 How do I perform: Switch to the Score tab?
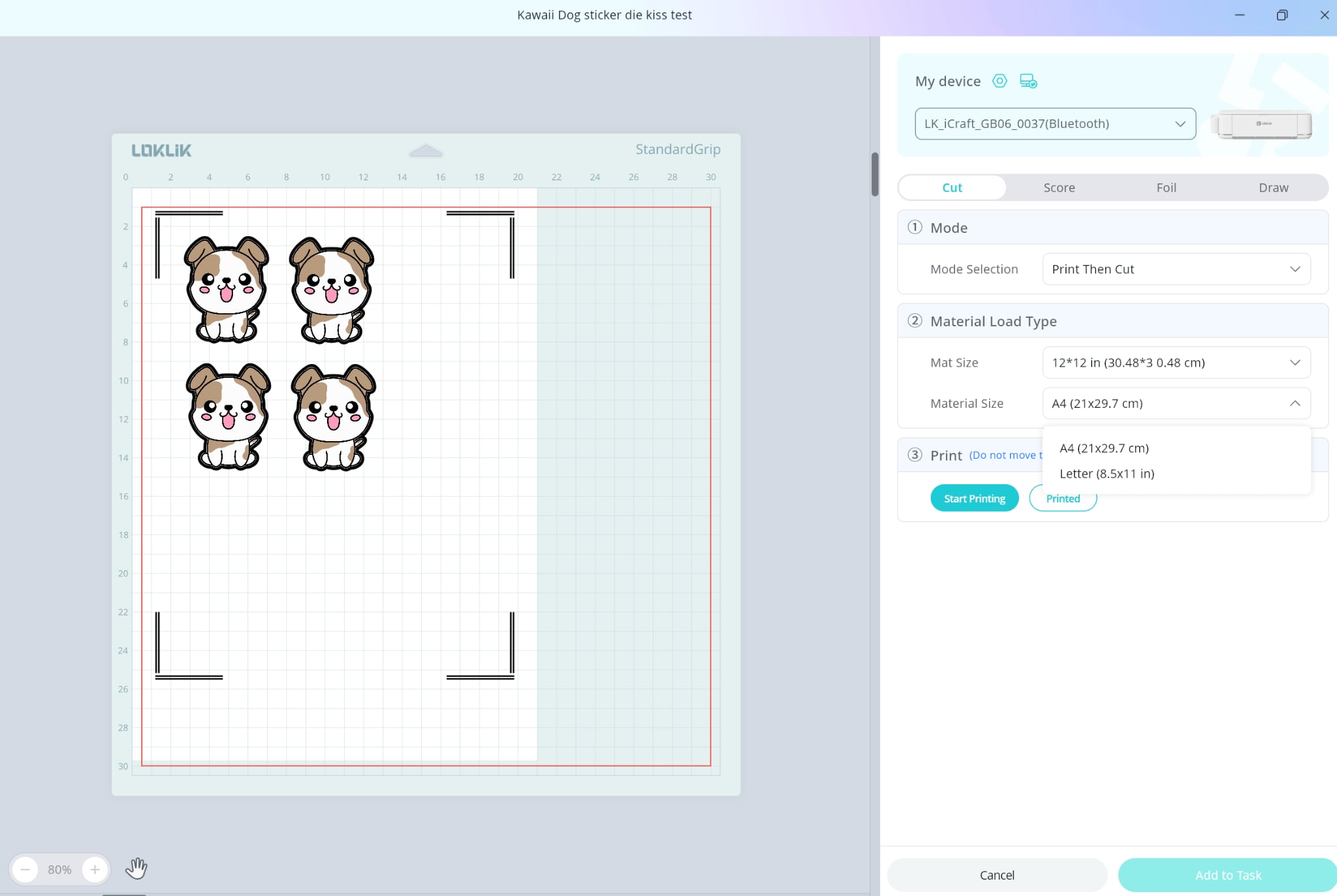tap(1059, 188)
